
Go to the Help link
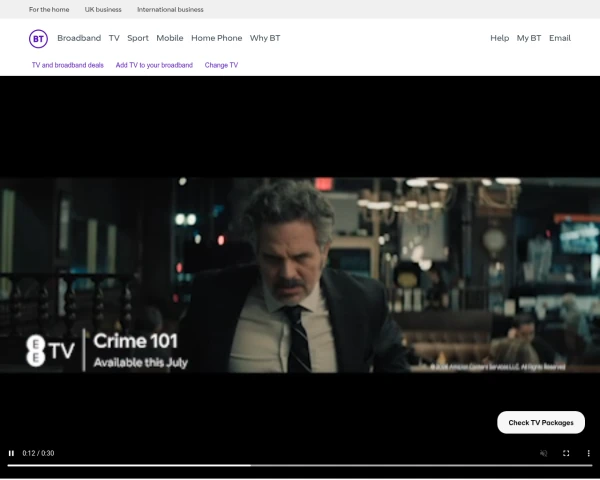pos(499,38)
